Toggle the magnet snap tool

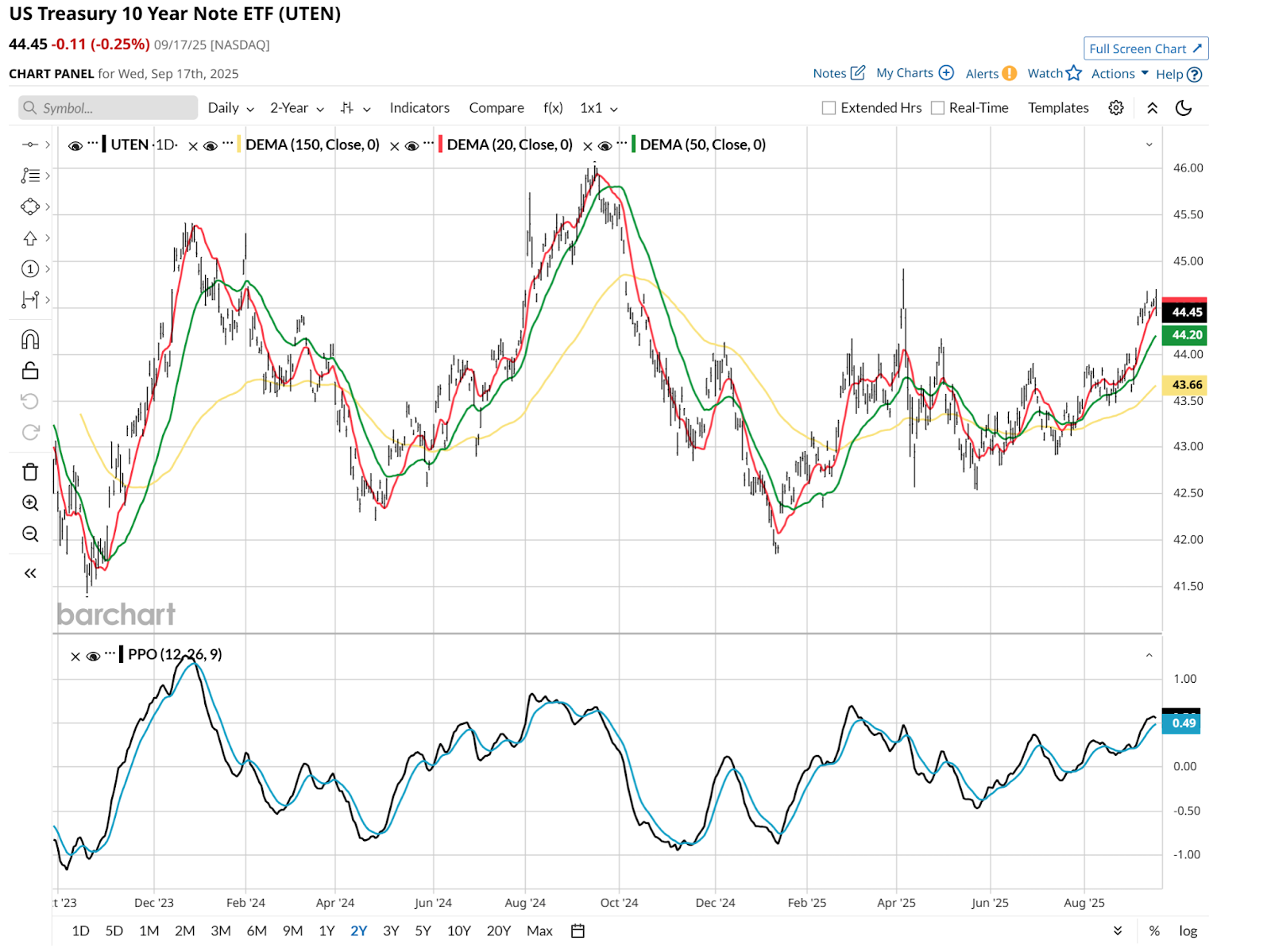point(30,340)
